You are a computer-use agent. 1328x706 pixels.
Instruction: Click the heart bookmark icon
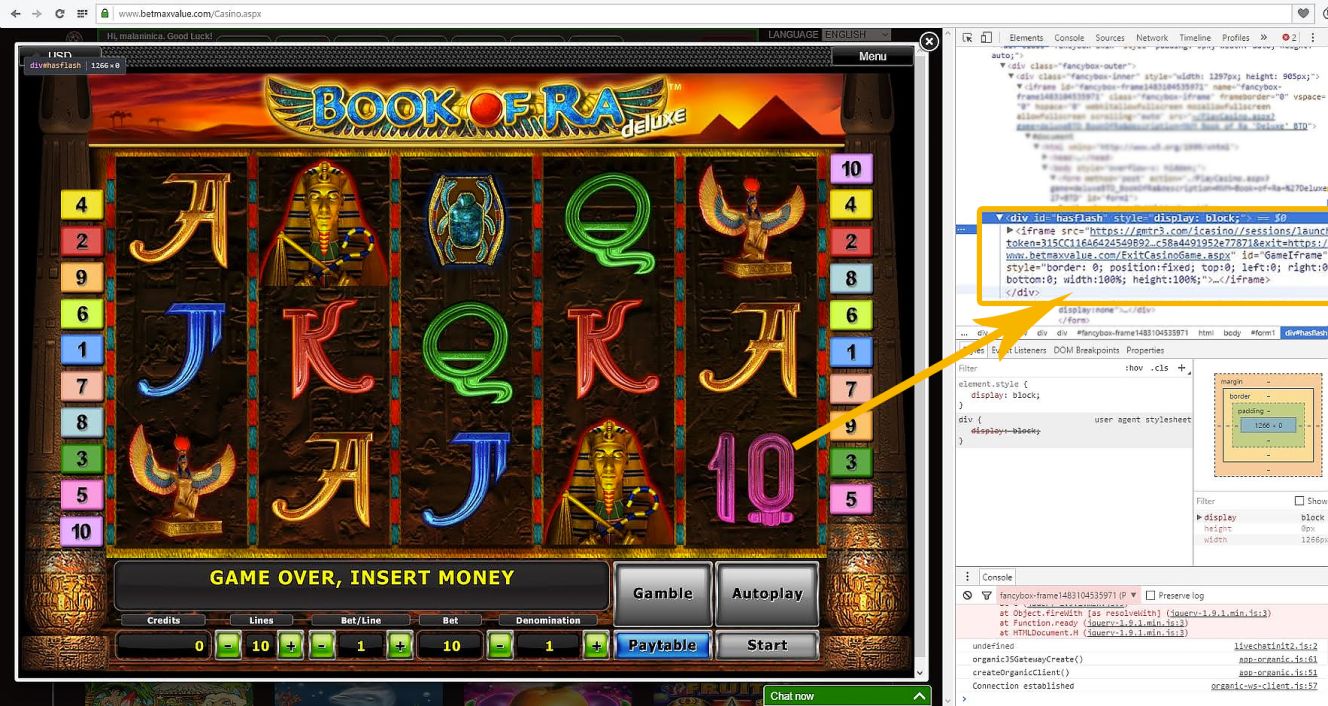coord(1303,14)
